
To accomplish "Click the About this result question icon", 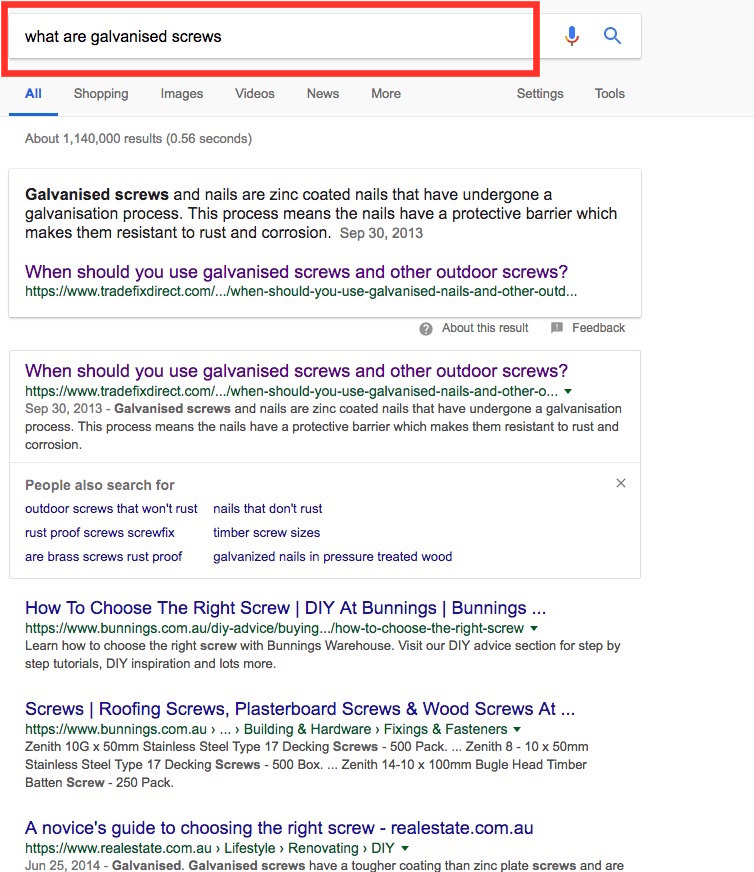I will tap(426, 328).
